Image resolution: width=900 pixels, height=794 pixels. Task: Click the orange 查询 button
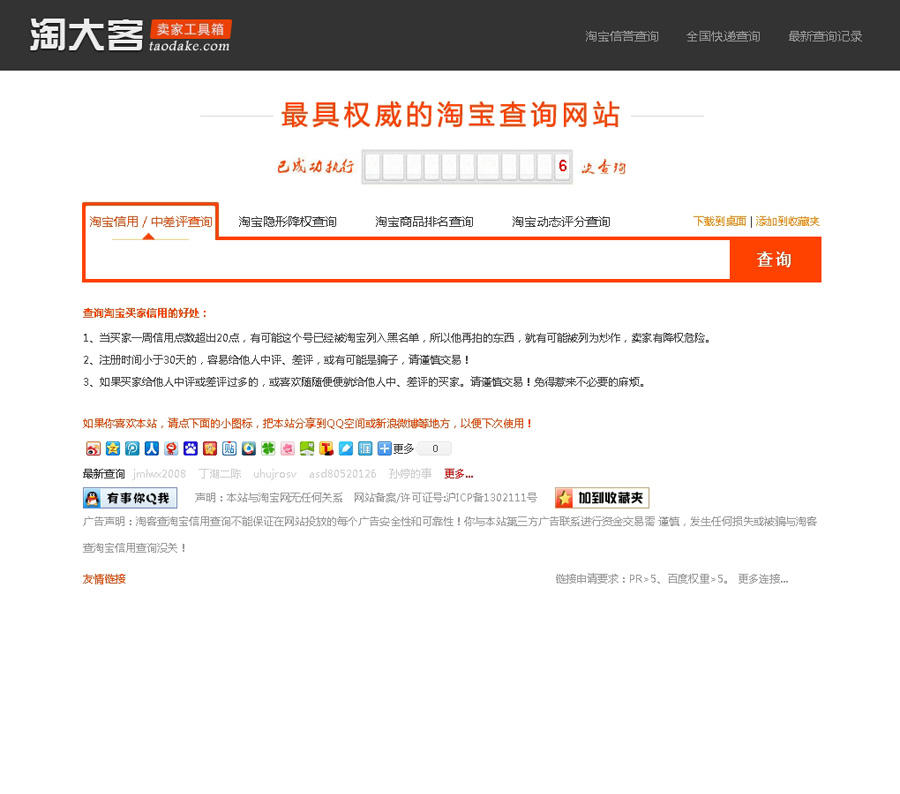(775, 259)
